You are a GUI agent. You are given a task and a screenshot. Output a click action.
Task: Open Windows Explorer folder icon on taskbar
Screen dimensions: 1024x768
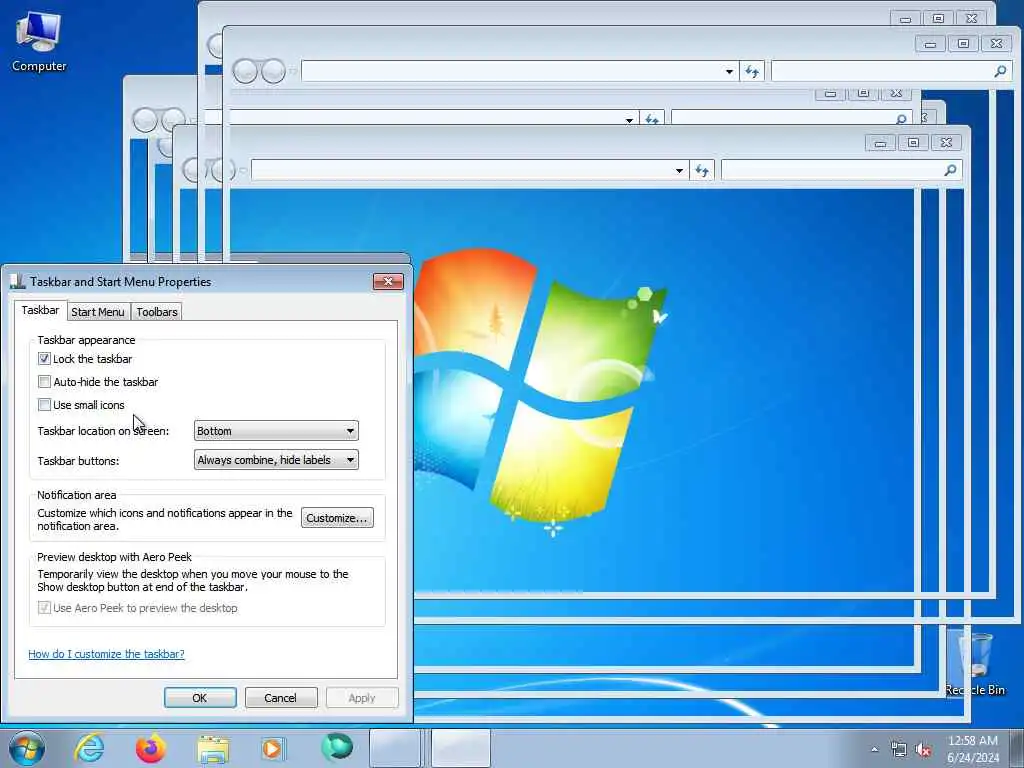(213, 749)
